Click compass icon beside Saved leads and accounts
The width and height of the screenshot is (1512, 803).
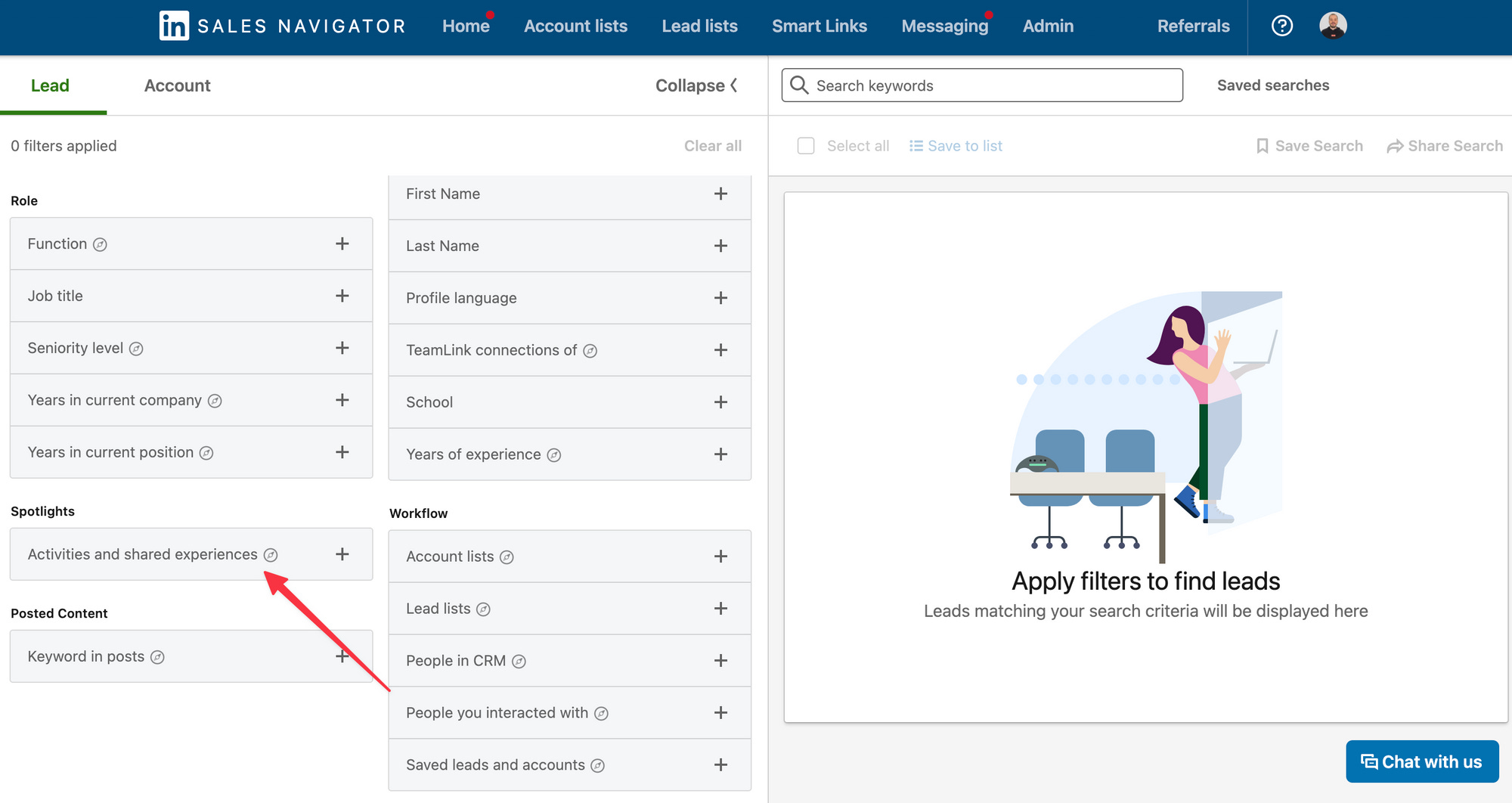point(597,766)
